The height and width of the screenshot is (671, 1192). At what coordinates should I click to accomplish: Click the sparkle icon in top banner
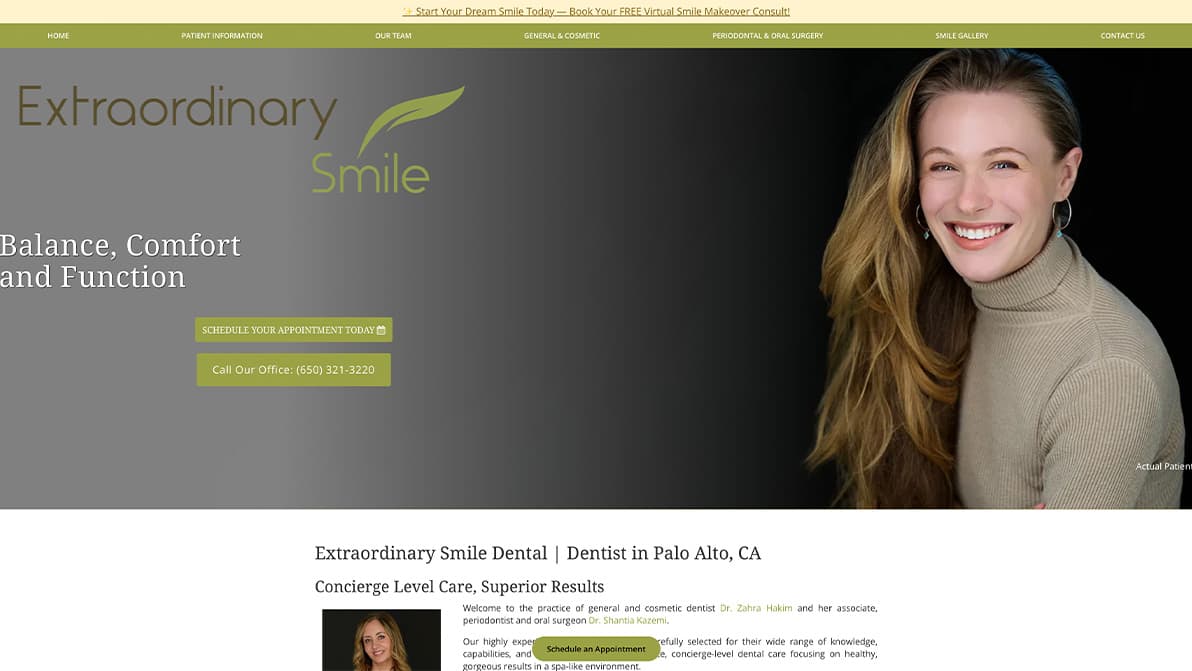tap(407, 11)
